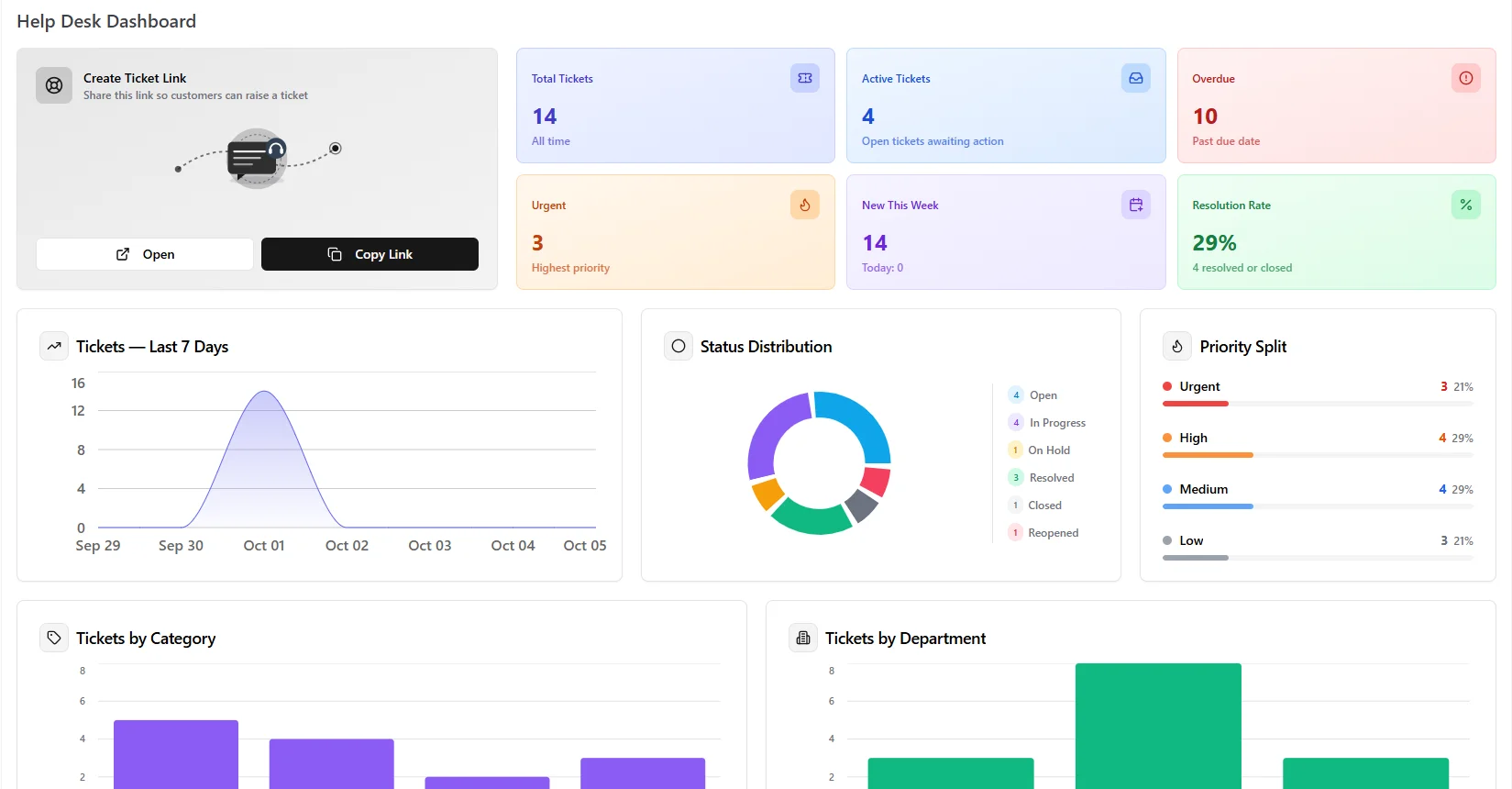Click the Oct 01 axis label
1512x789 pixels.
point(264,545)
